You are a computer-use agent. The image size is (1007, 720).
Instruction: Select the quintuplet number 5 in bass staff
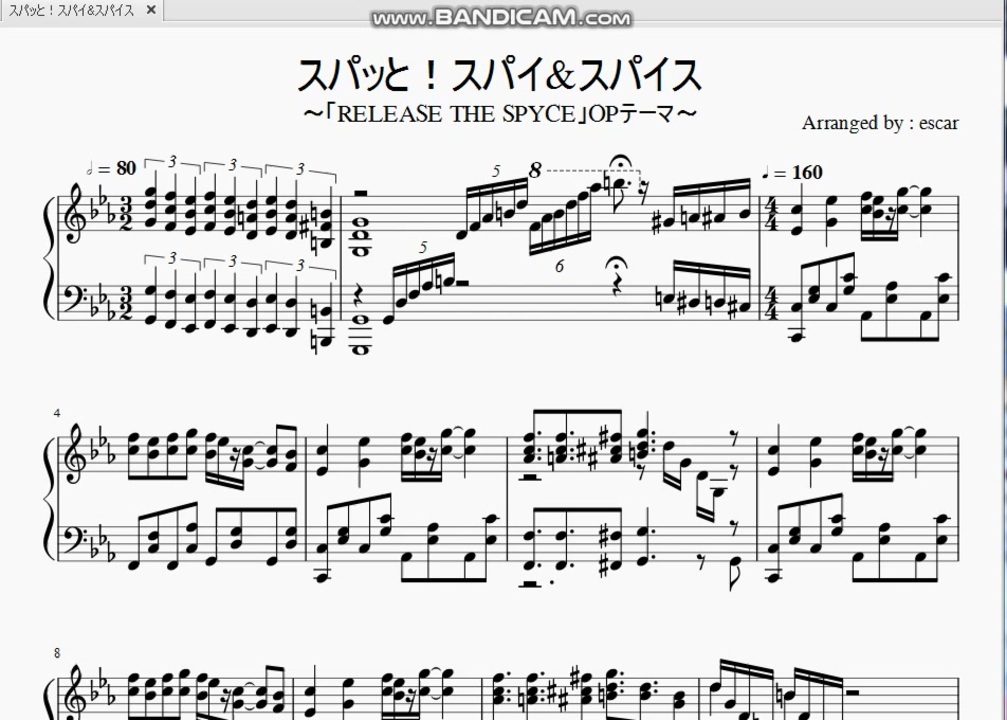point(423,247)
